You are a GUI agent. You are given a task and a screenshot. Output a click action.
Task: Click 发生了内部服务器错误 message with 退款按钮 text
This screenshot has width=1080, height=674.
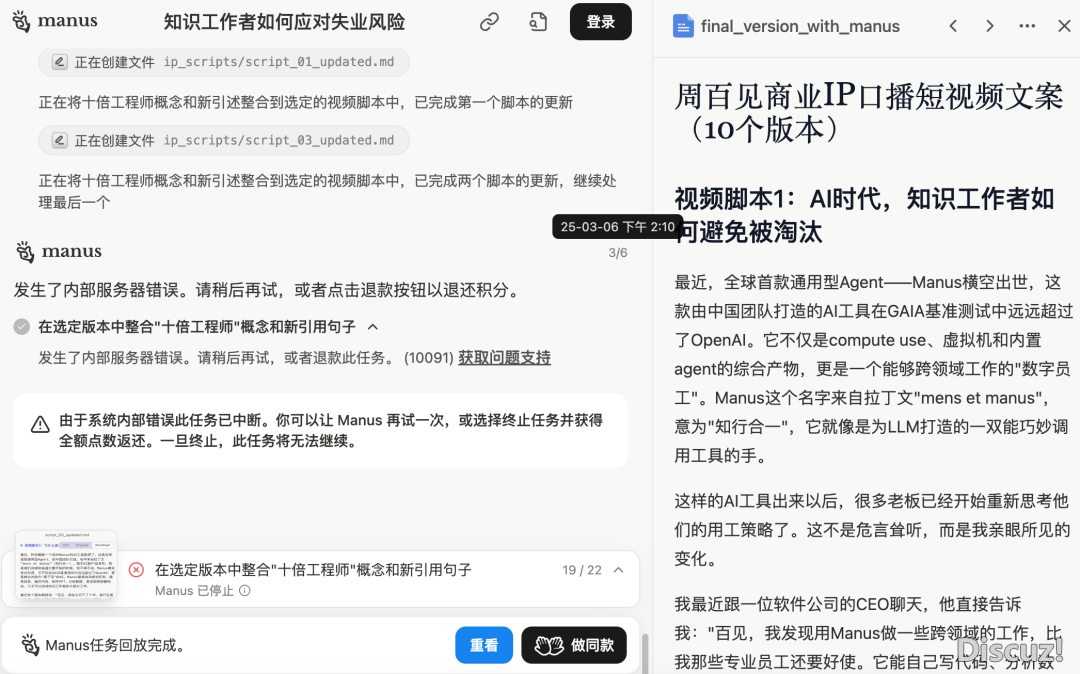click(267, 290)
